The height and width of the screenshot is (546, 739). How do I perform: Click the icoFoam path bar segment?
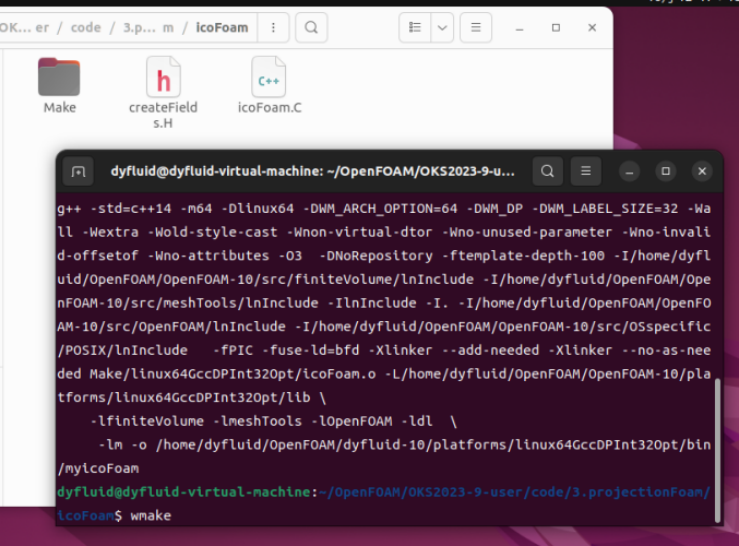(222, 28)
